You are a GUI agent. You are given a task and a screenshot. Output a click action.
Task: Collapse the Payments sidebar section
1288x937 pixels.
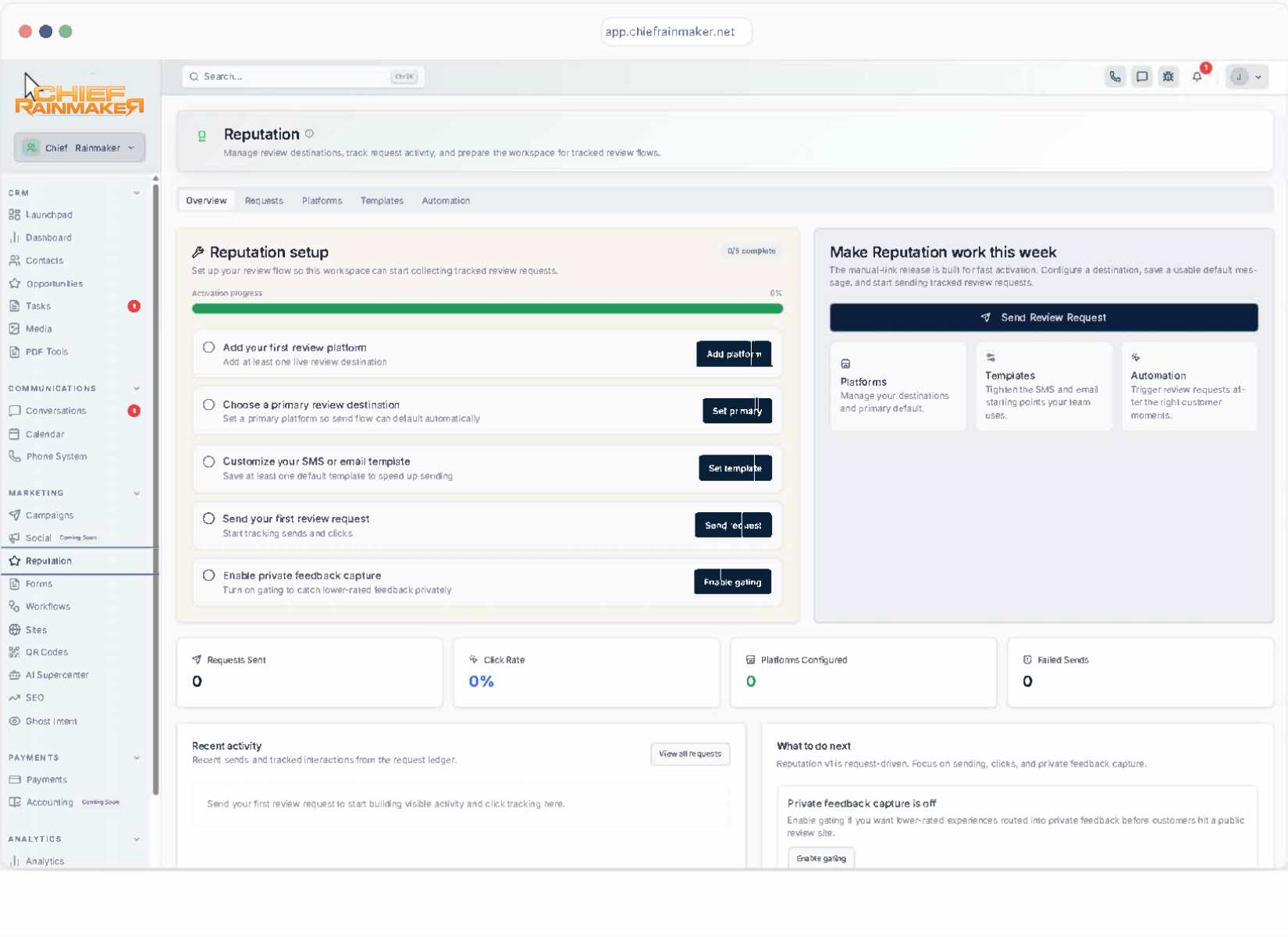coord(137,757)
